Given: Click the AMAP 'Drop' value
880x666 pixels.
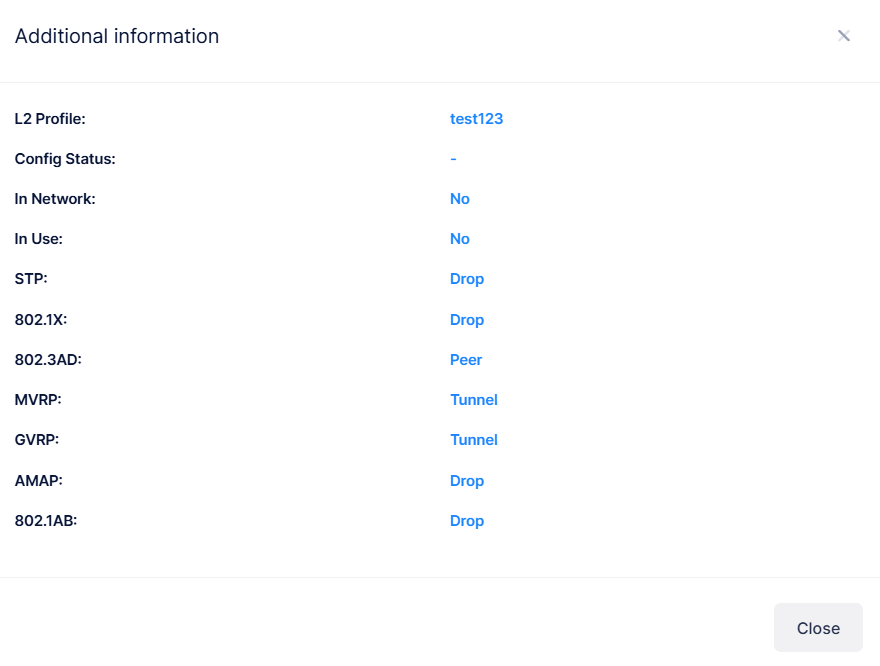Looking at the screenshot, I should click(x=466, y=481).
